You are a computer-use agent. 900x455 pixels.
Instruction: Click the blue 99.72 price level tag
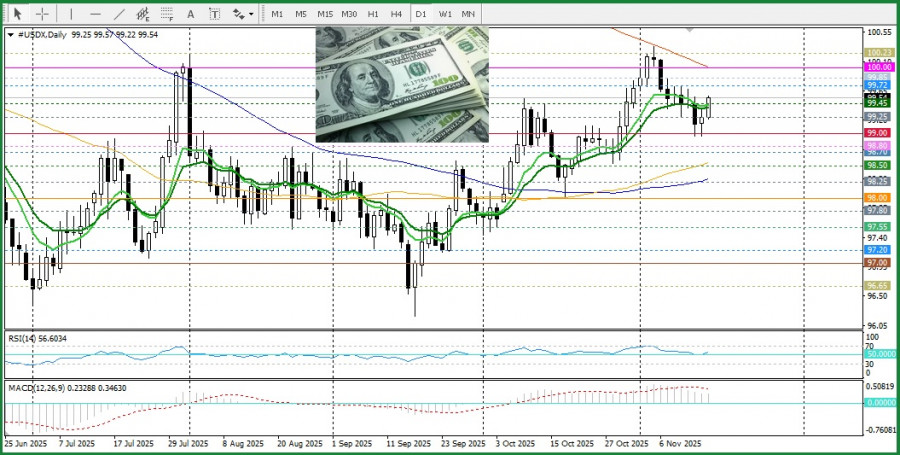coord(878,85)
